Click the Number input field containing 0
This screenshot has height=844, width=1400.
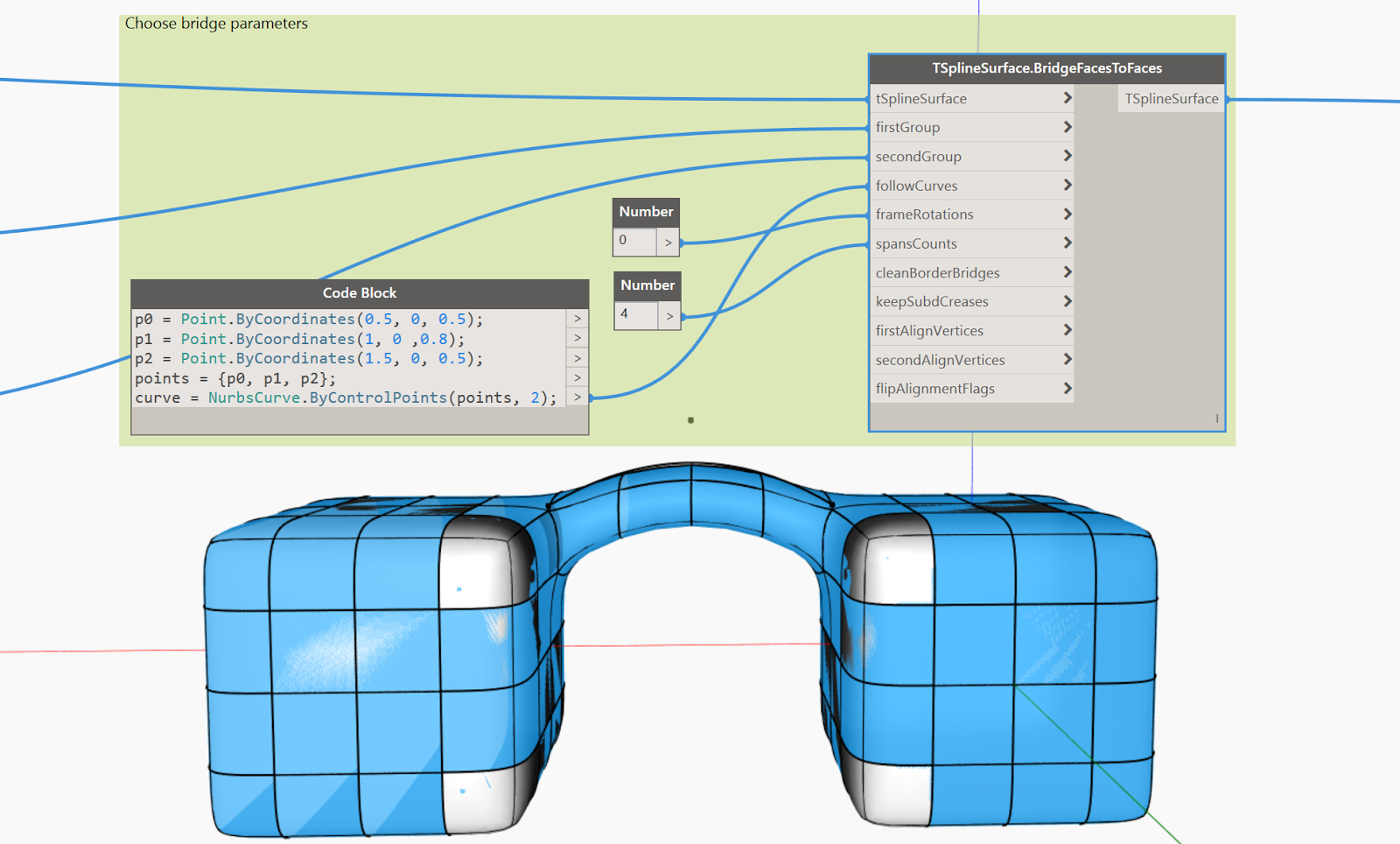click(634, 241)
